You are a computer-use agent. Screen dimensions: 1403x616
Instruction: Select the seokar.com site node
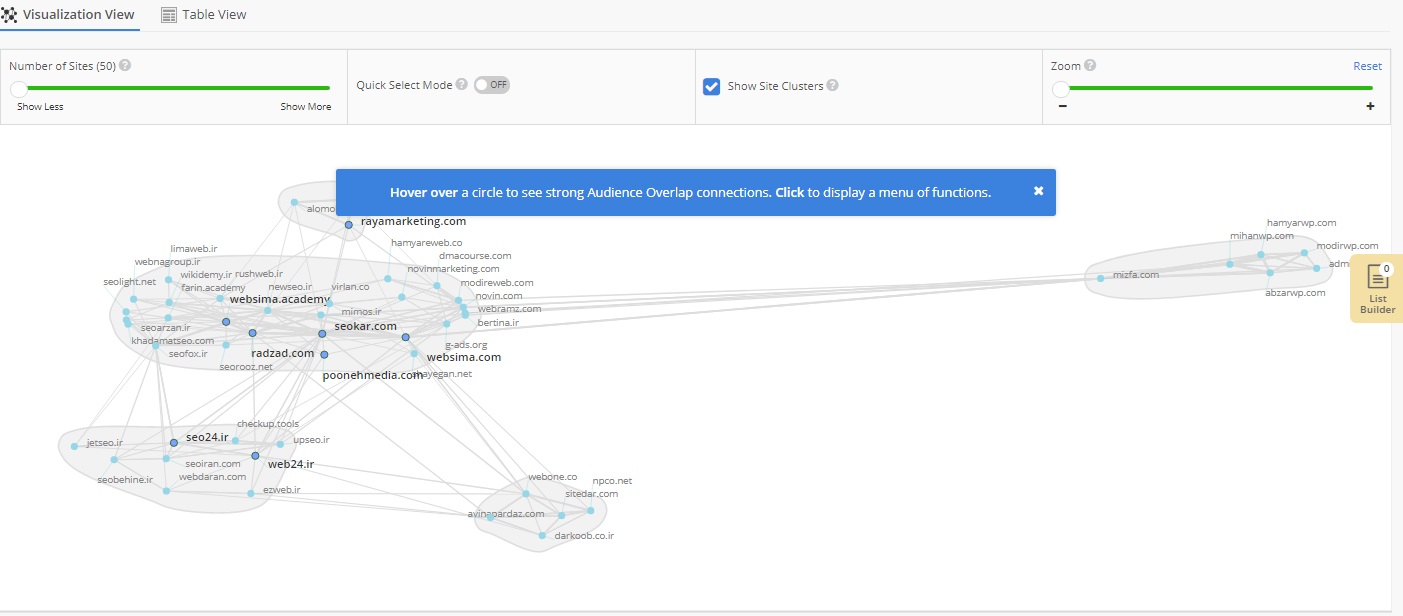[322, 334]
